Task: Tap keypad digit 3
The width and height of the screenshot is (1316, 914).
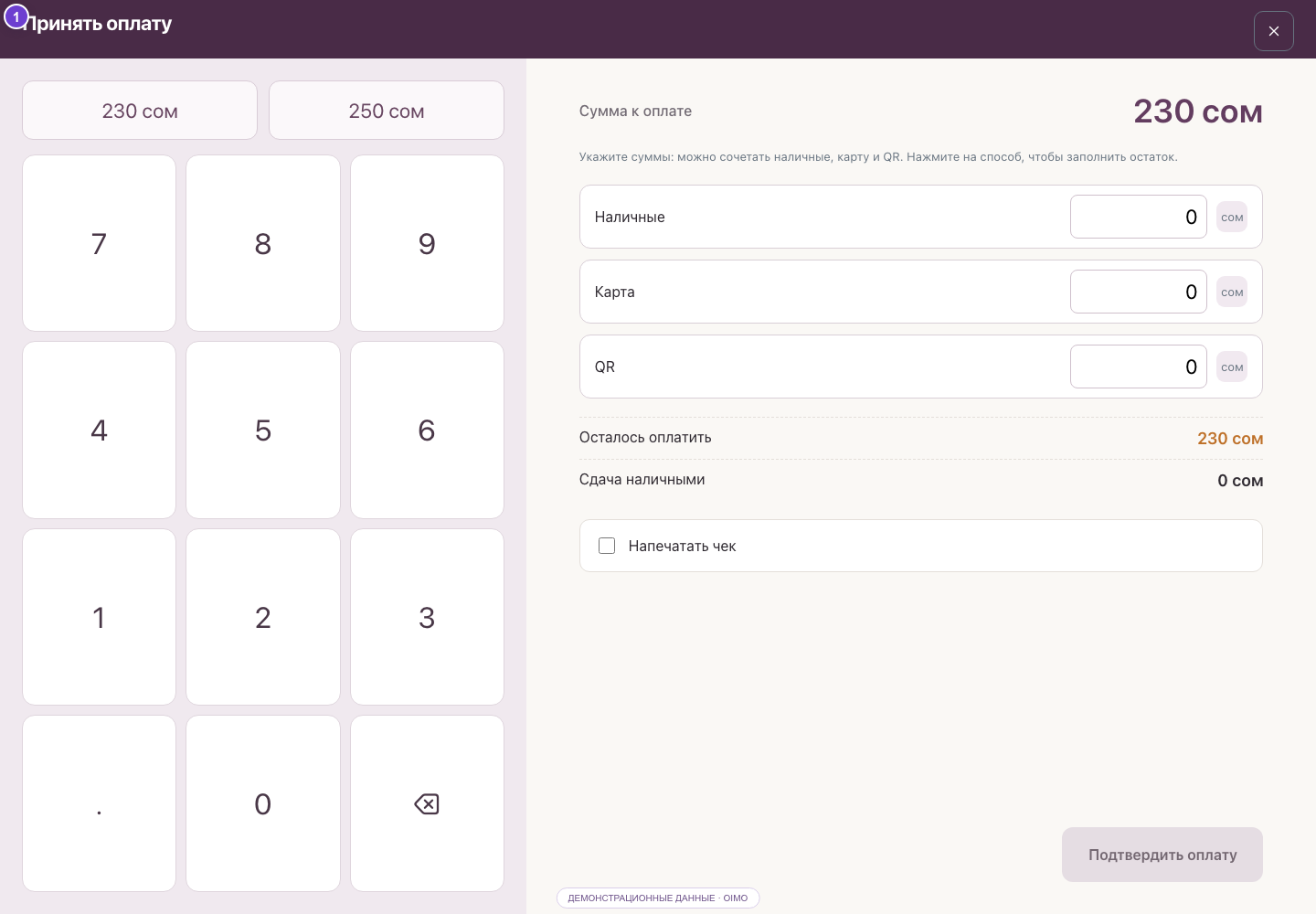Action: (x=427, y=617)
